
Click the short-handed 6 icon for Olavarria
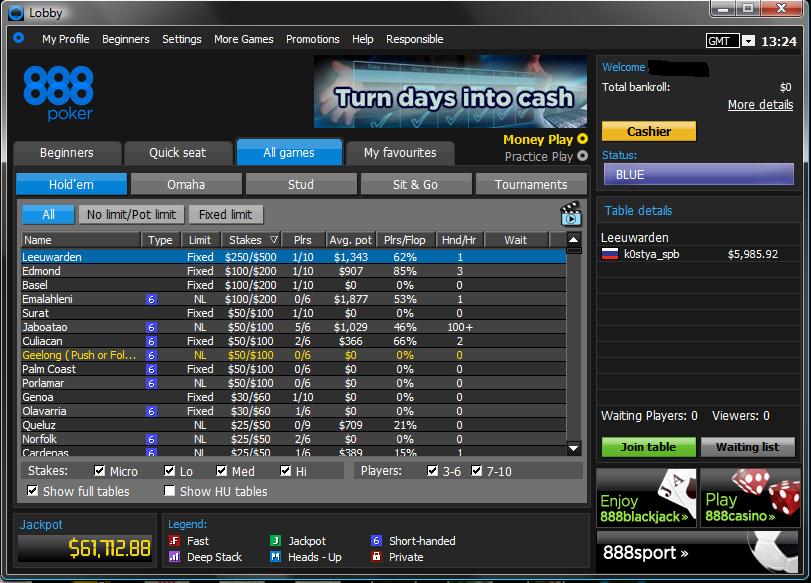click(x=151, y=411)
